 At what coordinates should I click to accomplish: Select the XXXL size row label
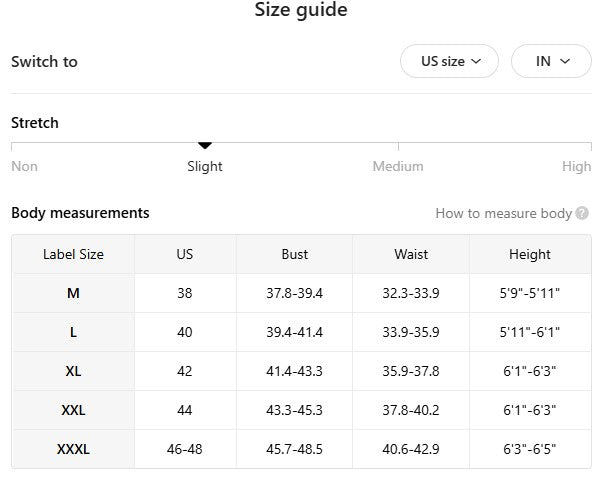point(73,449)
